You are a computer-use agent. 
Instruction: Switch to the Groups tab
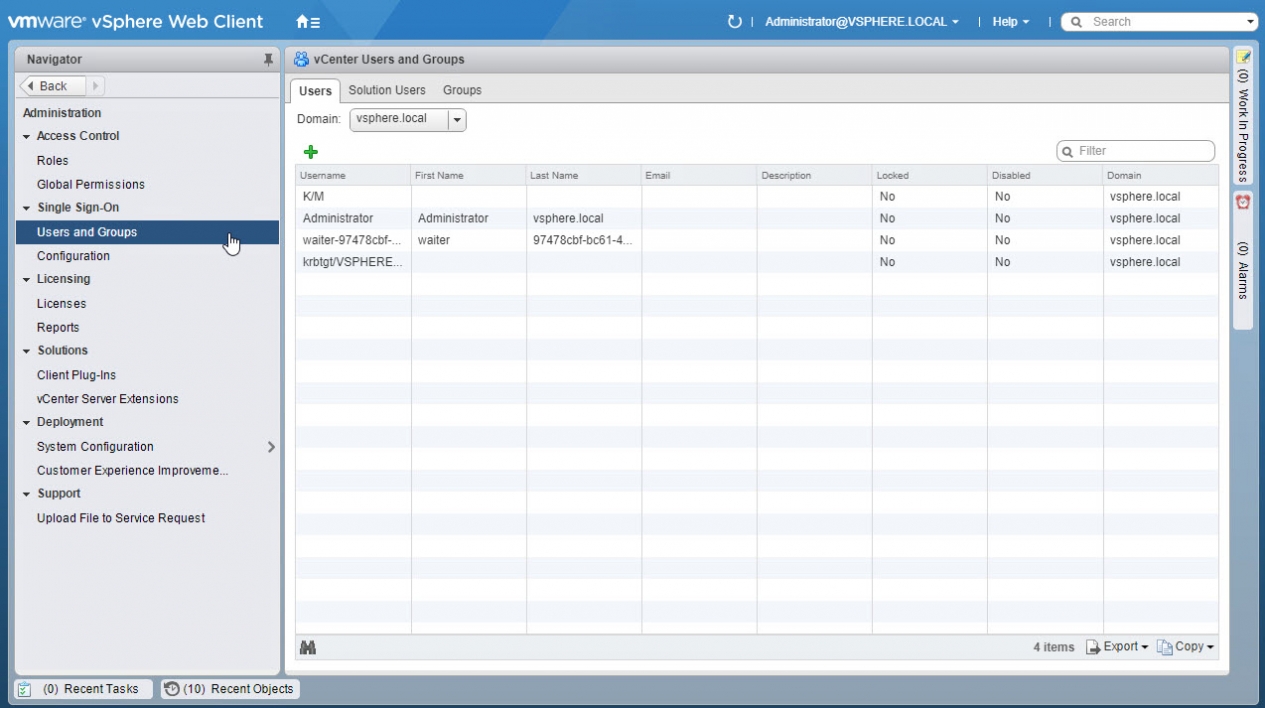462,90
